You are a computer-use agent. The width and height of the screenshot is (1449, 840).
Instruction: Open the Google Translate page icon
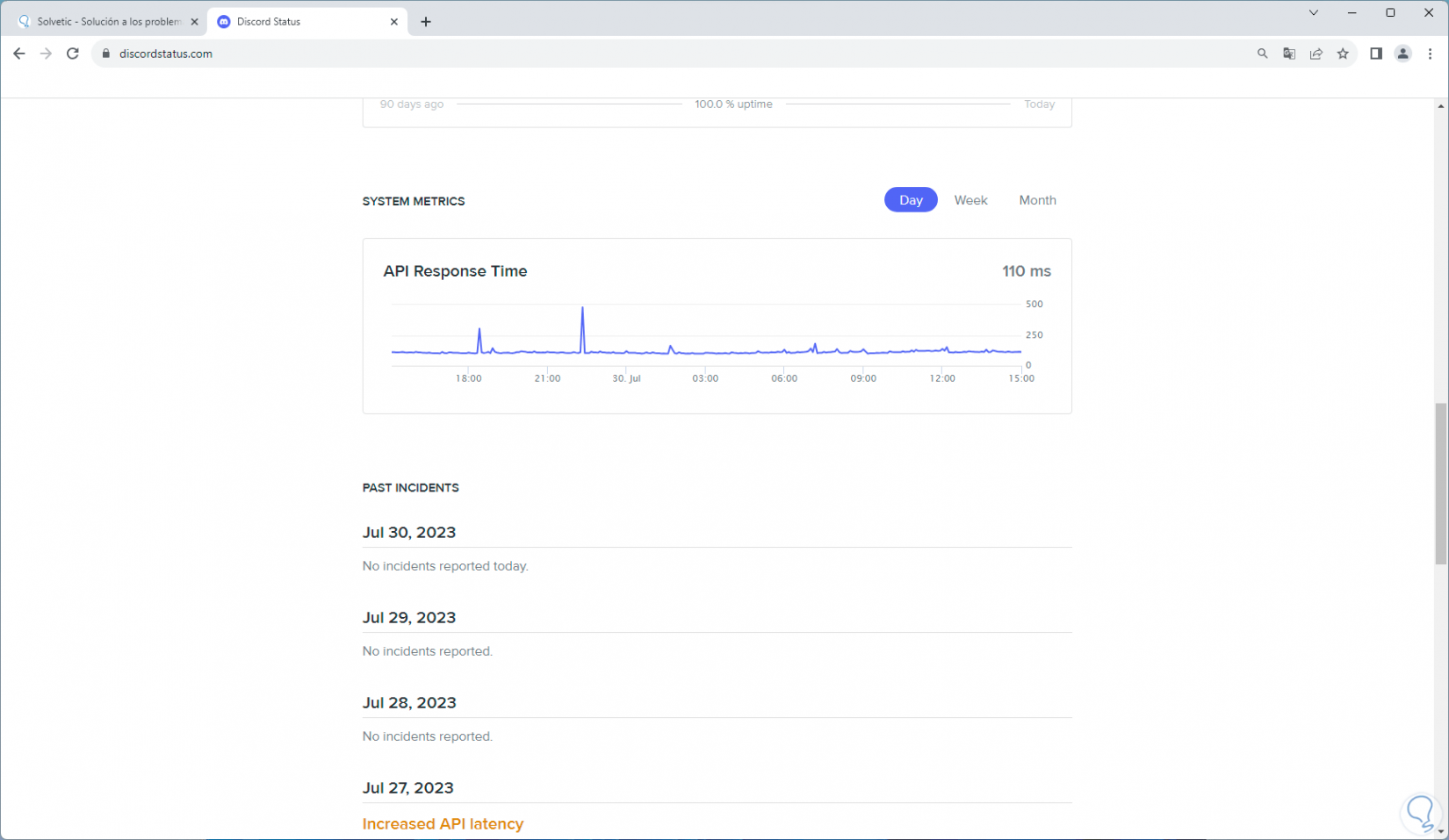(x=1289, y=54)
